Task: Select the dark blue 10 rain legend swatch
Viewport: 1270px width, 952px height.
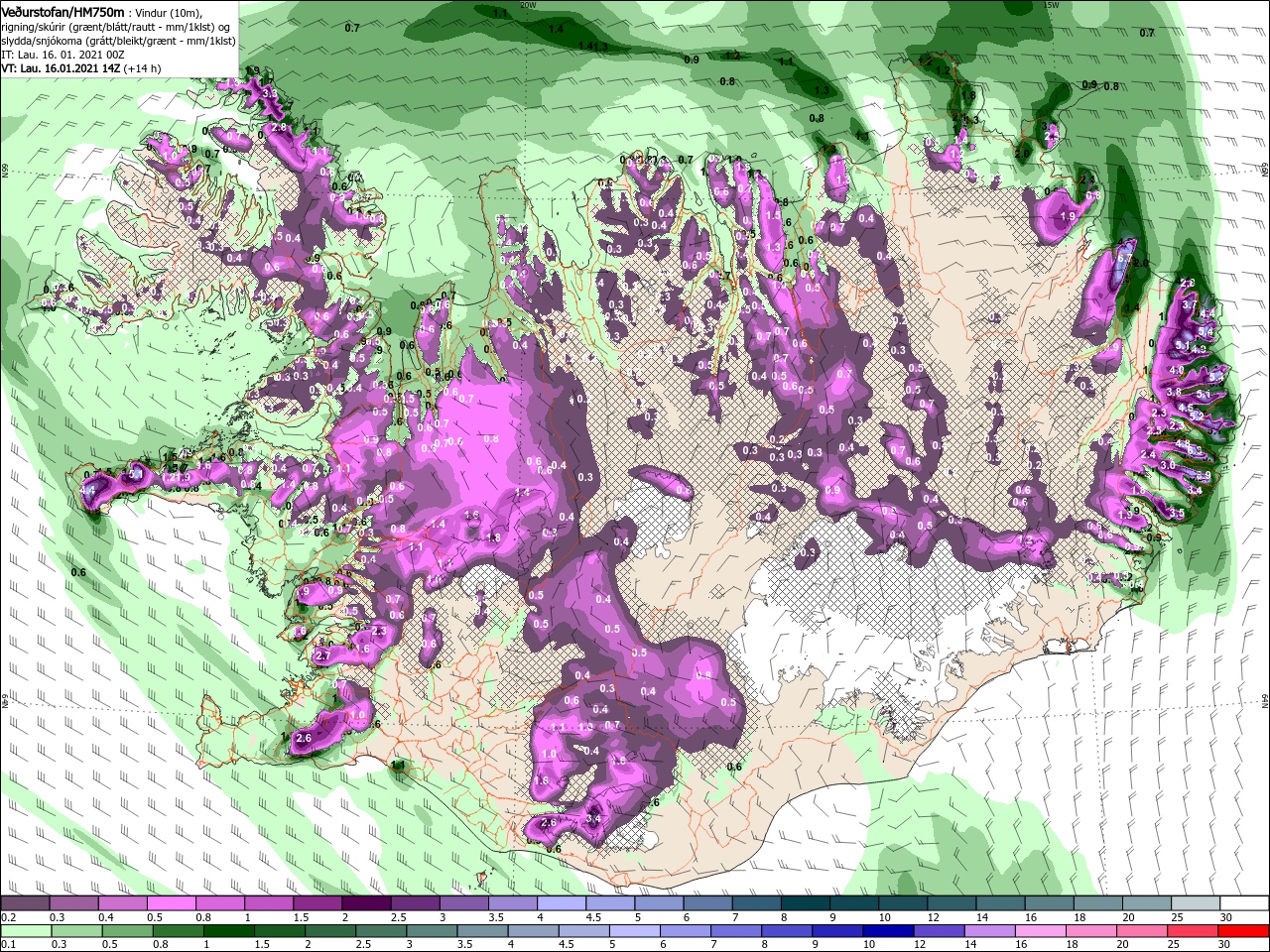Action: (x=888, y=931)
